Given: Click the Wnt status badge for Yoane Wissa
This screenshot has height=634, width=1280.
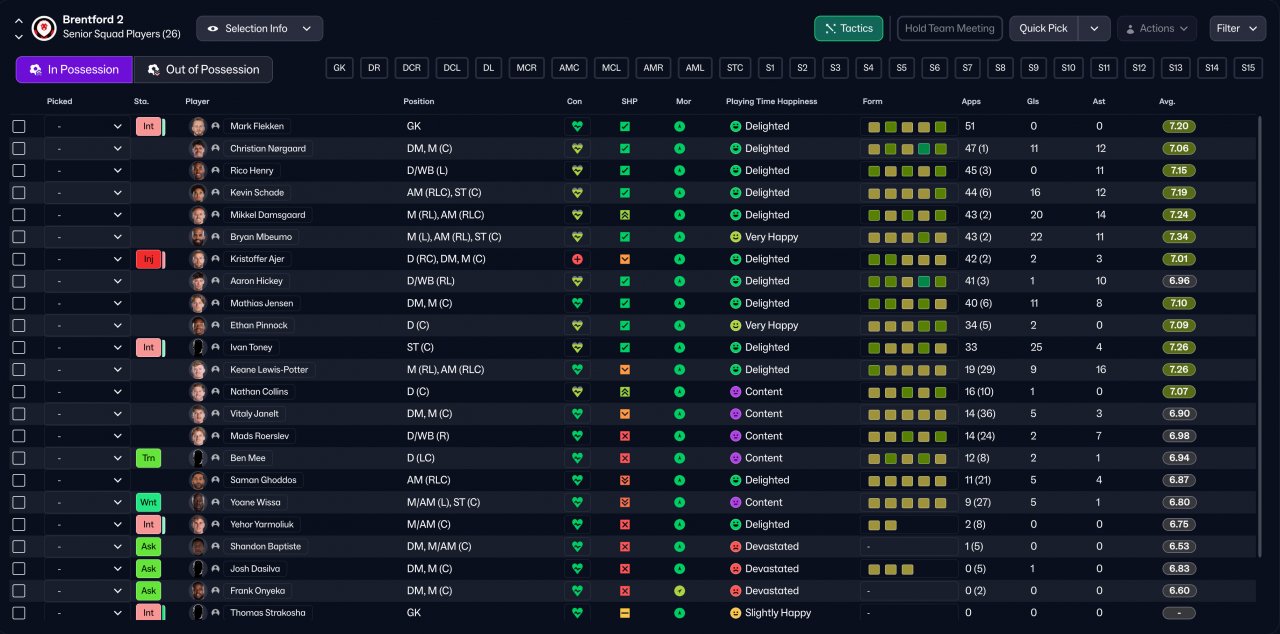Looking at the screenshot, I should coord(148,502).
